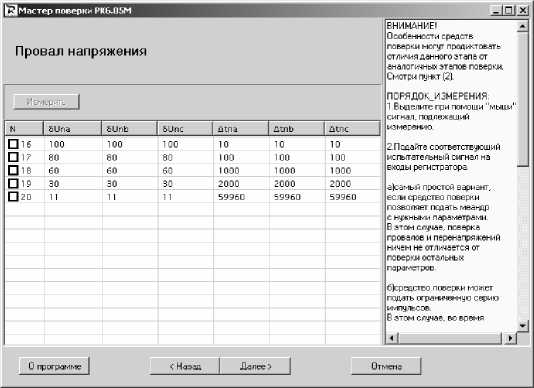
Task: Open the О программе dialog
Action: coord(54,366)
